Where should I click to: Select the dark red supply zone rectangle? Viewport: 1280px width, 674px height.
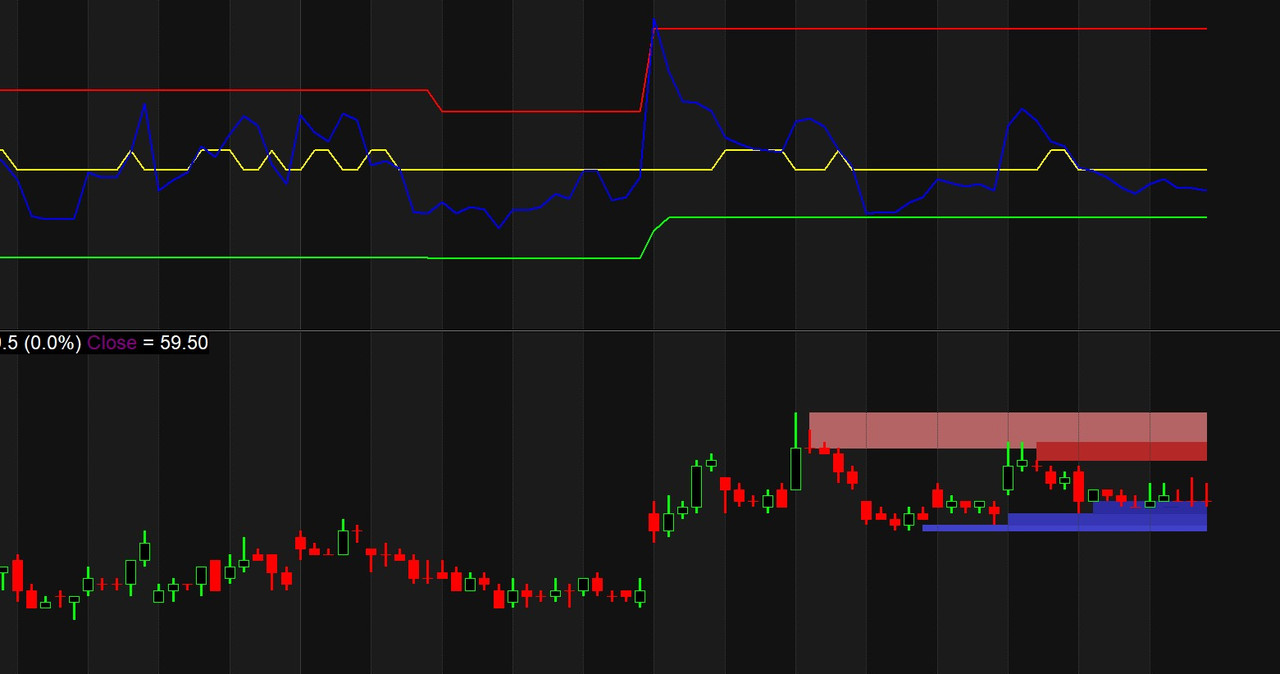click(1121, 451)
